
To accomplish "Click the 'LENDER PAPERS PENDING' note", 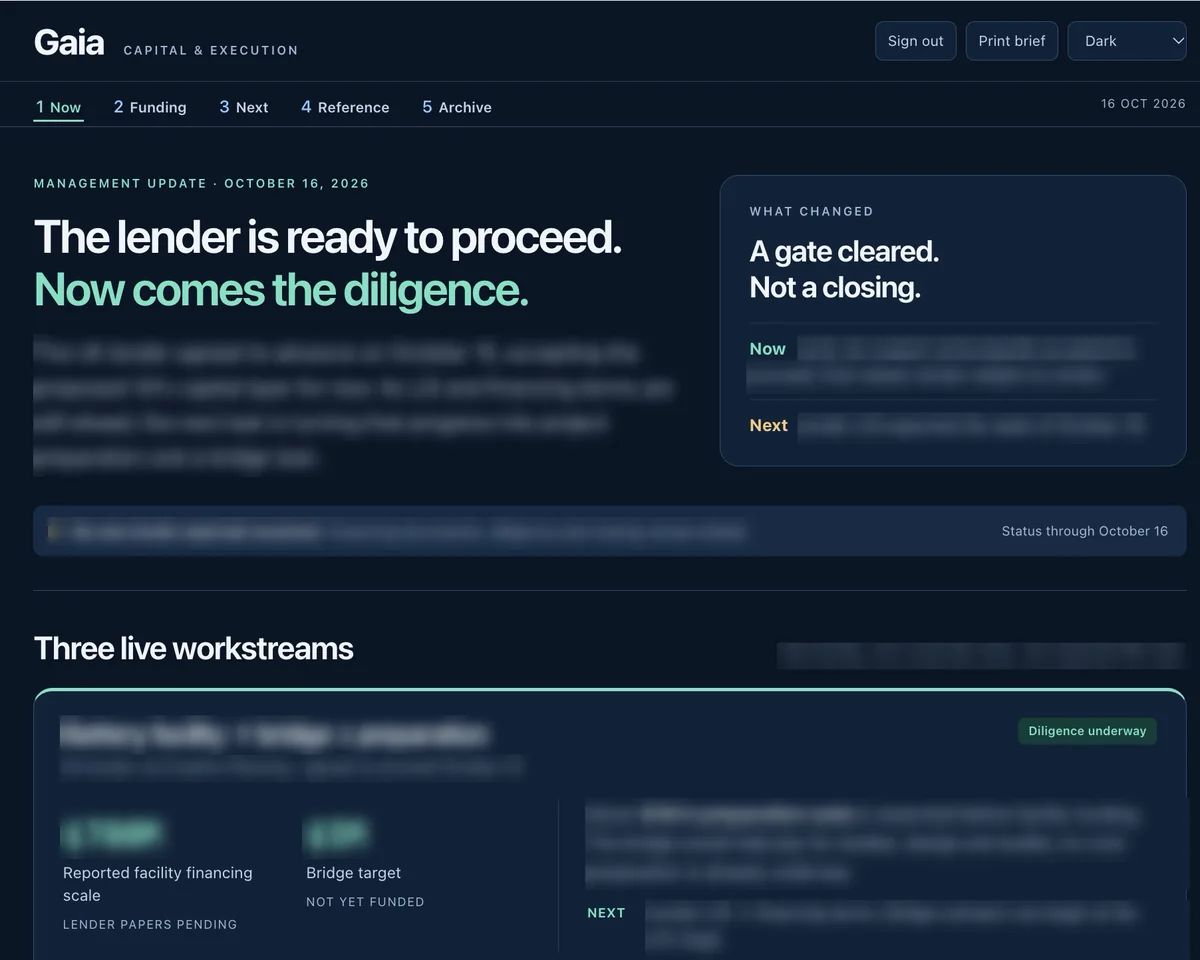I will click(x=150, y=925).
